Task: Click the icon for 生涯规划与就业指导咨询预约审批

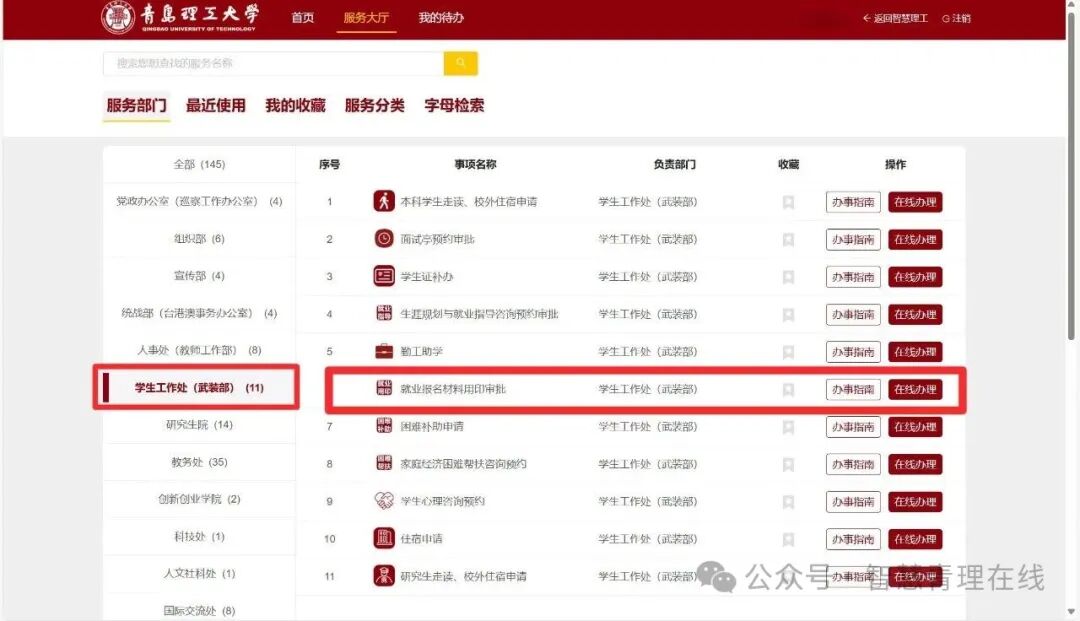Action: (x=384, y=313)
